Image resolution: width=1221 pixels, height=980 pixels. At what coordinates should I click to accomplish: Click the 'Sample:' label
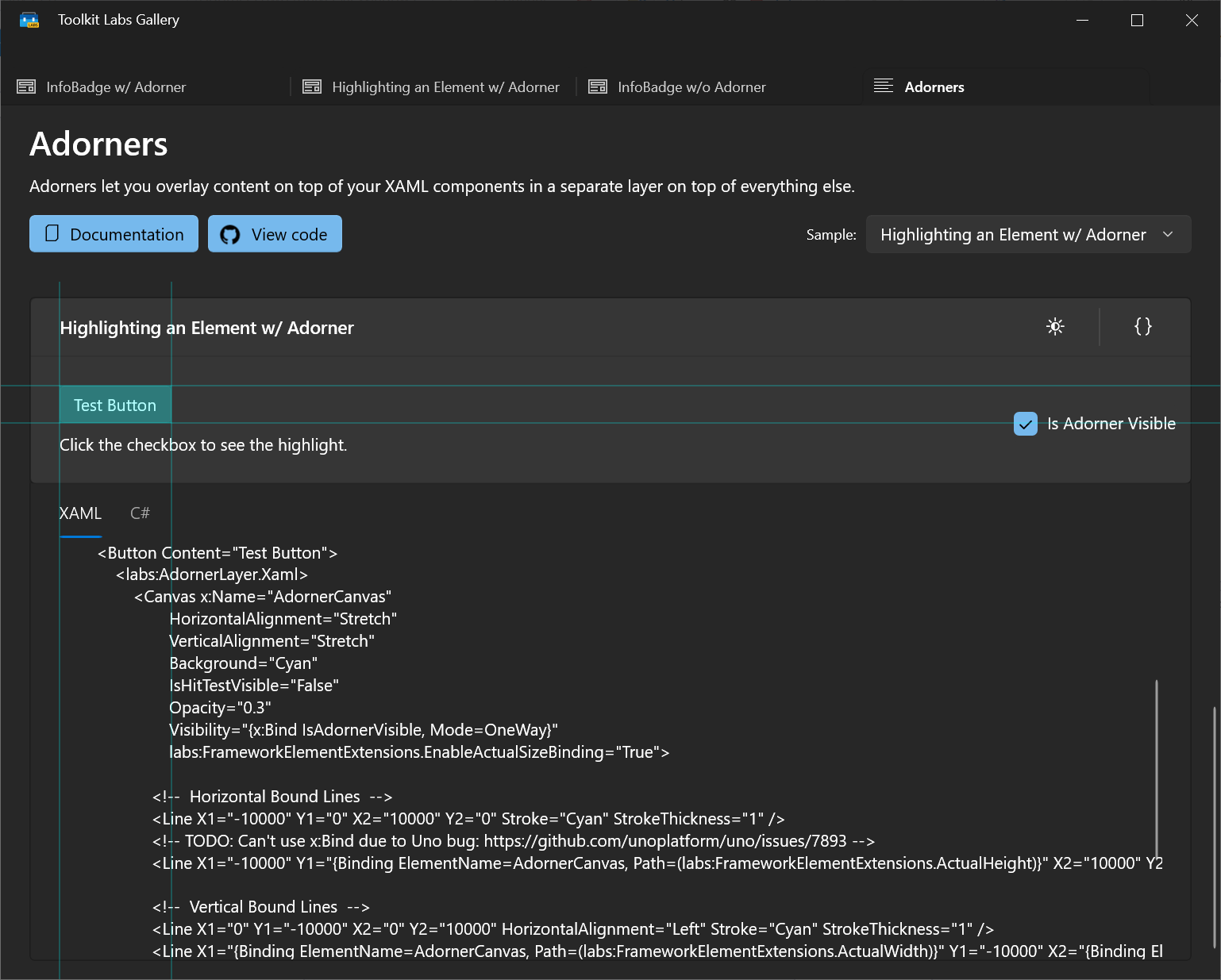(831, 235)
